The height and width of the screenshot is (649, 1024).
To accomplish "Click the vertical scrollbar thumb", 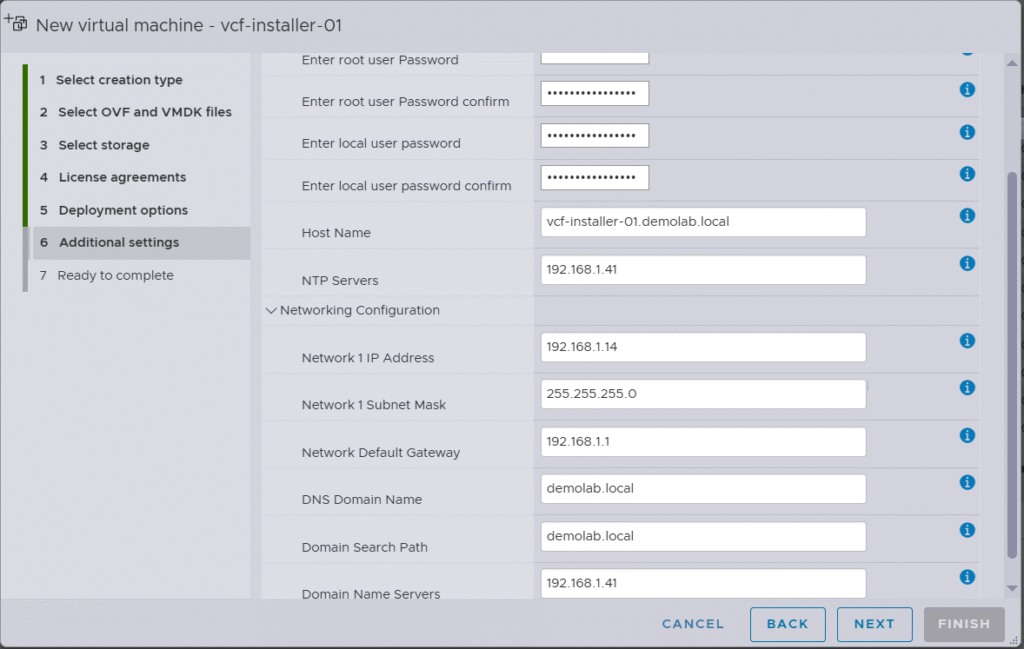I will coord(1012,365).
